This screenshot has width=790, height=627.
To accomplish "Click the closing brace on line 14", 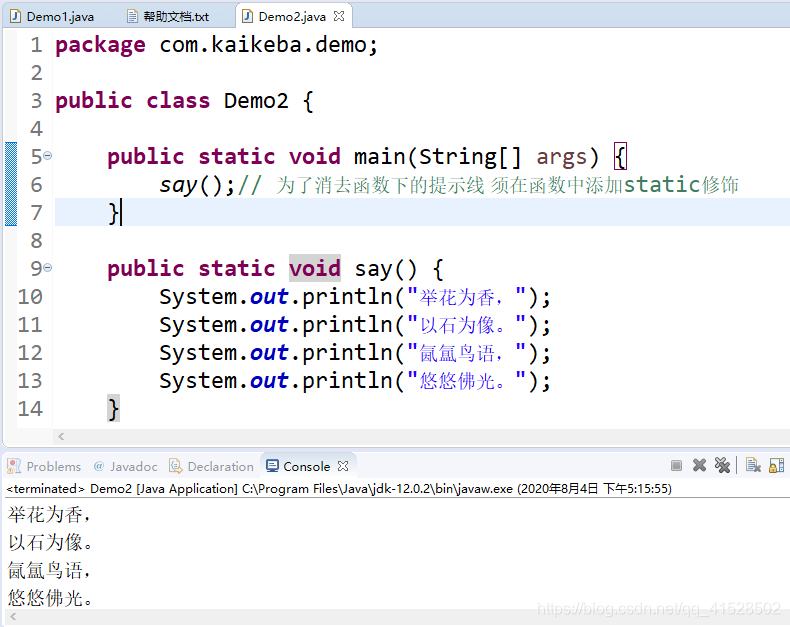I will point(113,408).
